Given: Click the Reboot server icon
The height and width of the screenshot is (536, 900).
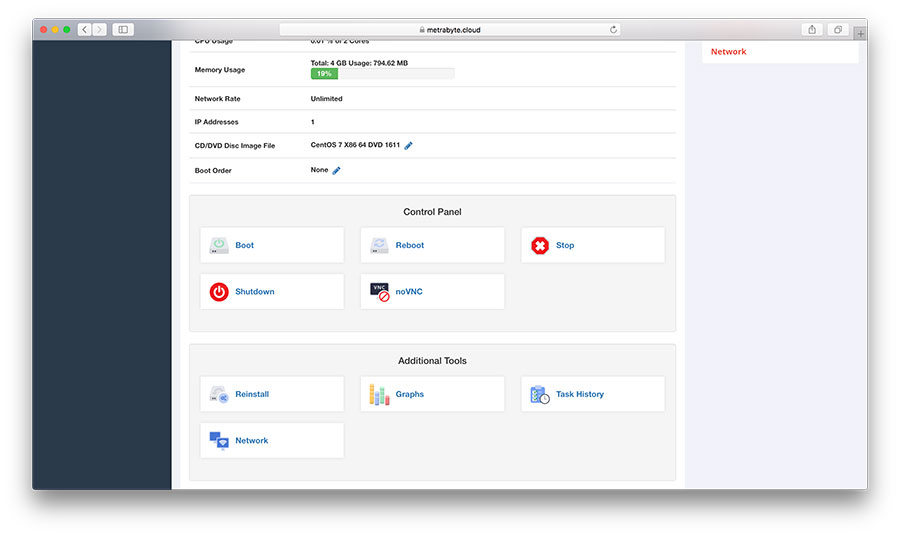Looking at the screenshot, I should (379, 245).
